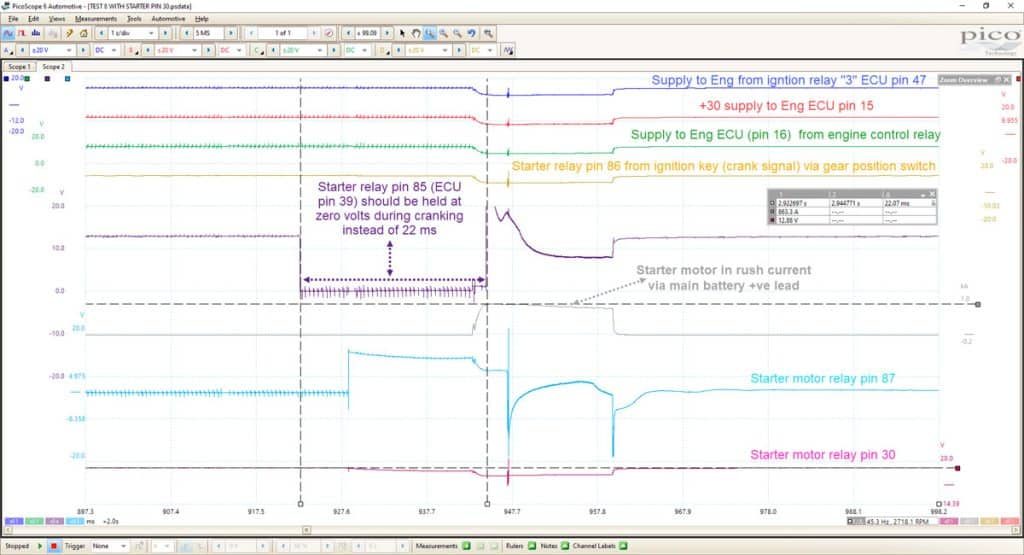The image size is (1024, 555).
Task: Select the zoom window tool
Action: [x=430, y=33]
